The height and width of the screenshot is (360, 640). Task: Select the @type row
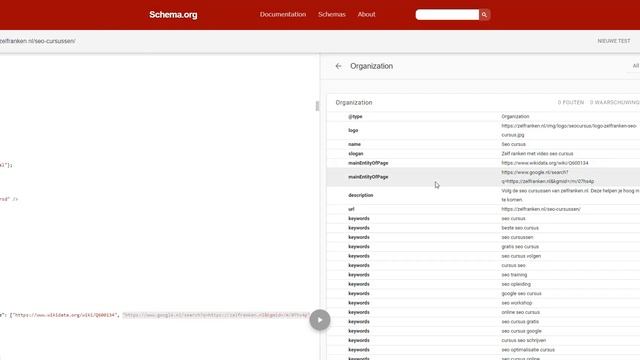click(483, 117)
